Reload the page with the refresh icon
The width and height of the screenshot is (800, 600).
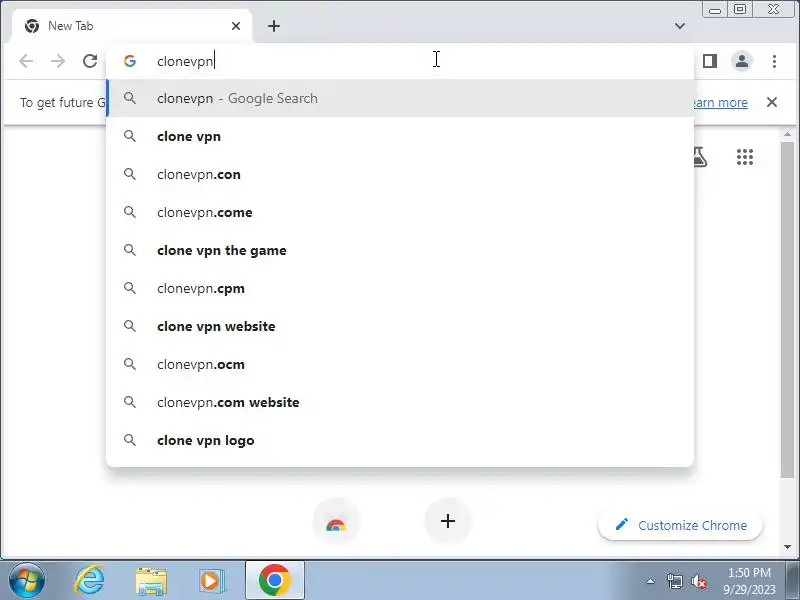pos(90,61)
